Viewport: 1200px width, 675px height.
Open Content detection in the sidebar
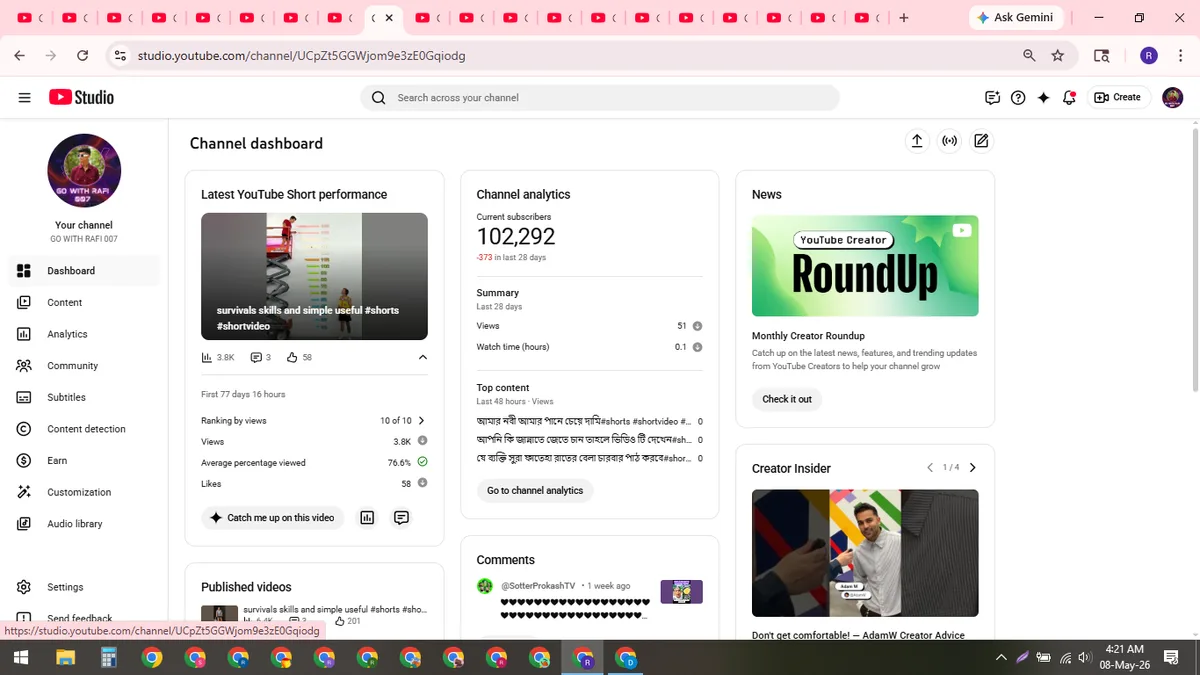(84, 429)
